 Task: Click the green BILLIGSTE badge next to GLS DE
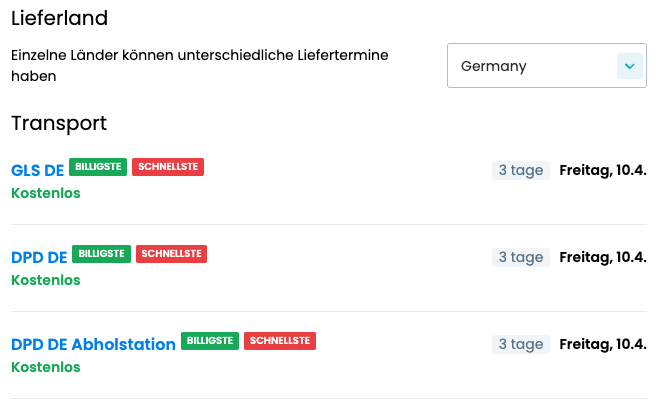point(98,167)
